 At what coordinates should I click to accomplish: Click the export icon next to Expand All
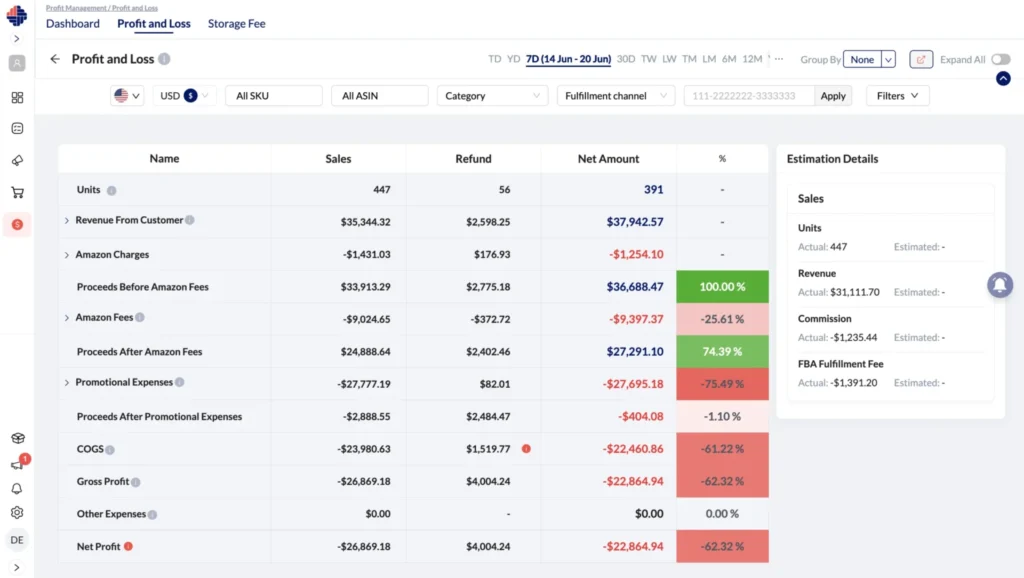920,59
